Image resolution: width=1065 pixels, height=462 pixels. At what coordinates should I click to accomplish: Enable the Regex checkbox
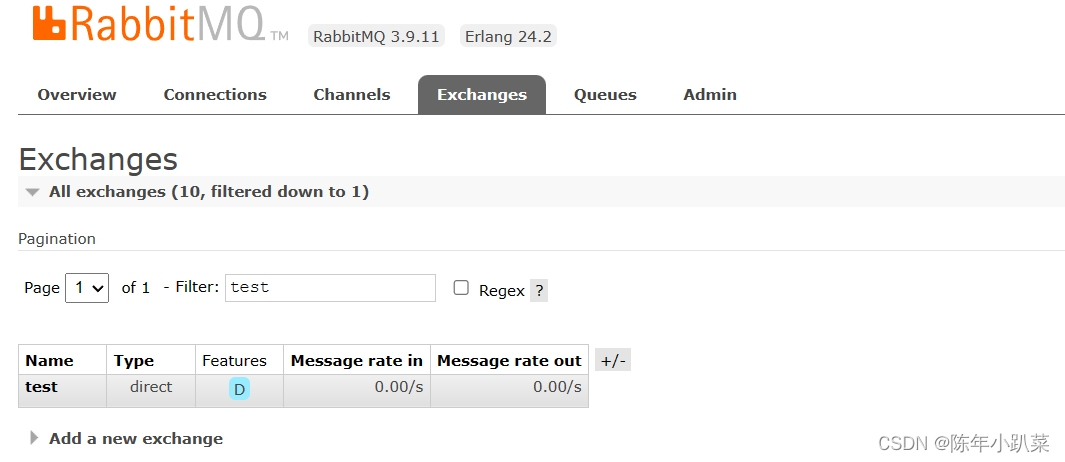pyautogui.click(x=461, y=287)
